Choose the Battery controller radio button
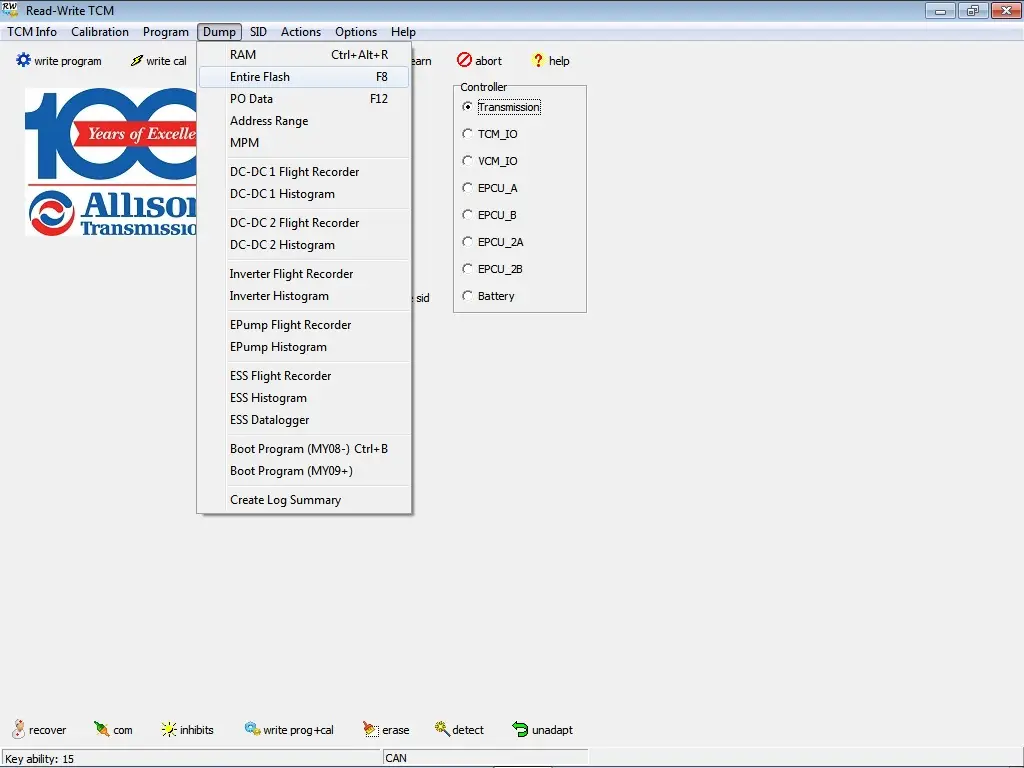The image size is (1024, 768). 467,296
